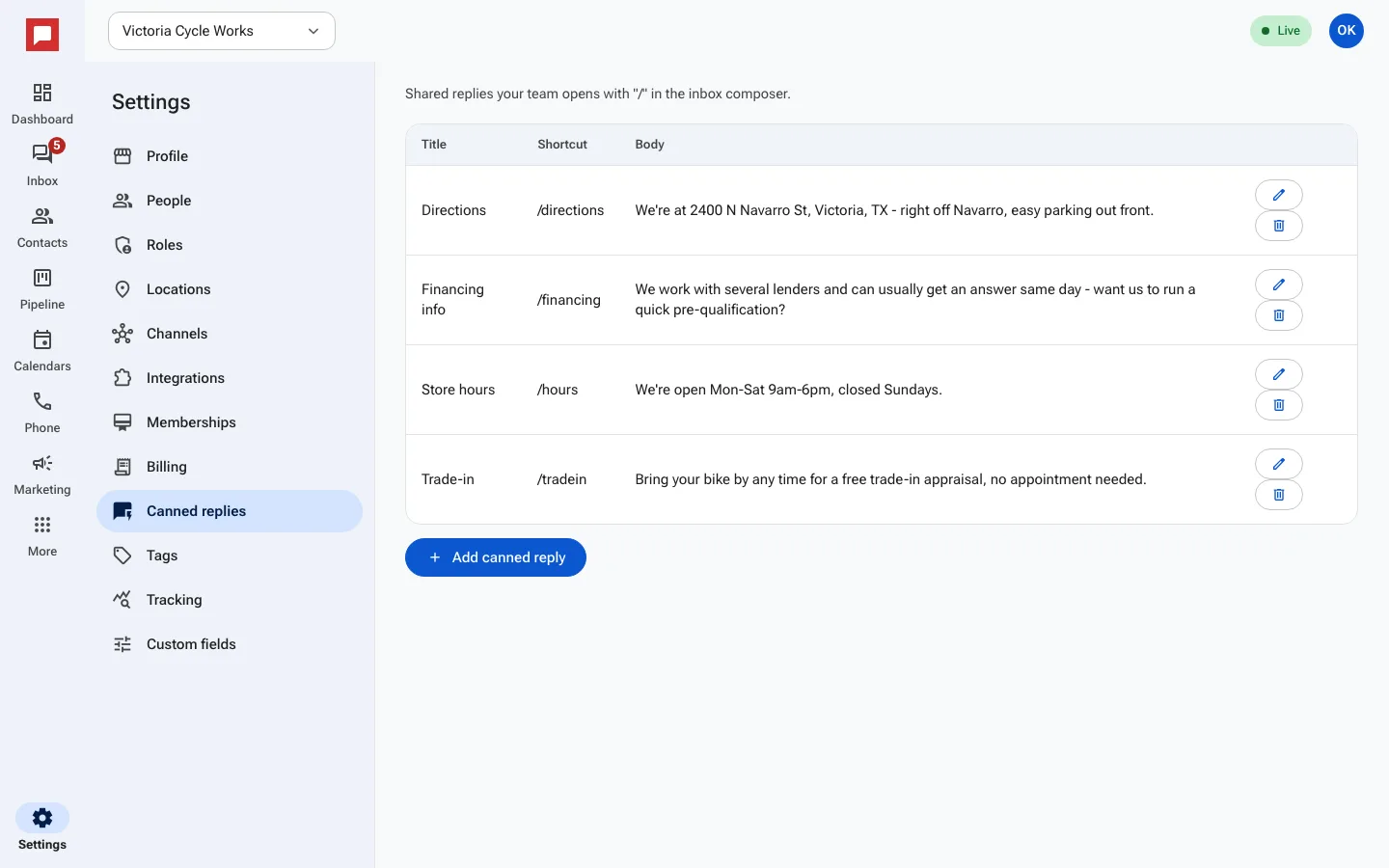The width and height of the screenshot is (1389, 868).
Task: Delete the Directions canned reply
Action: [1279, 226]
